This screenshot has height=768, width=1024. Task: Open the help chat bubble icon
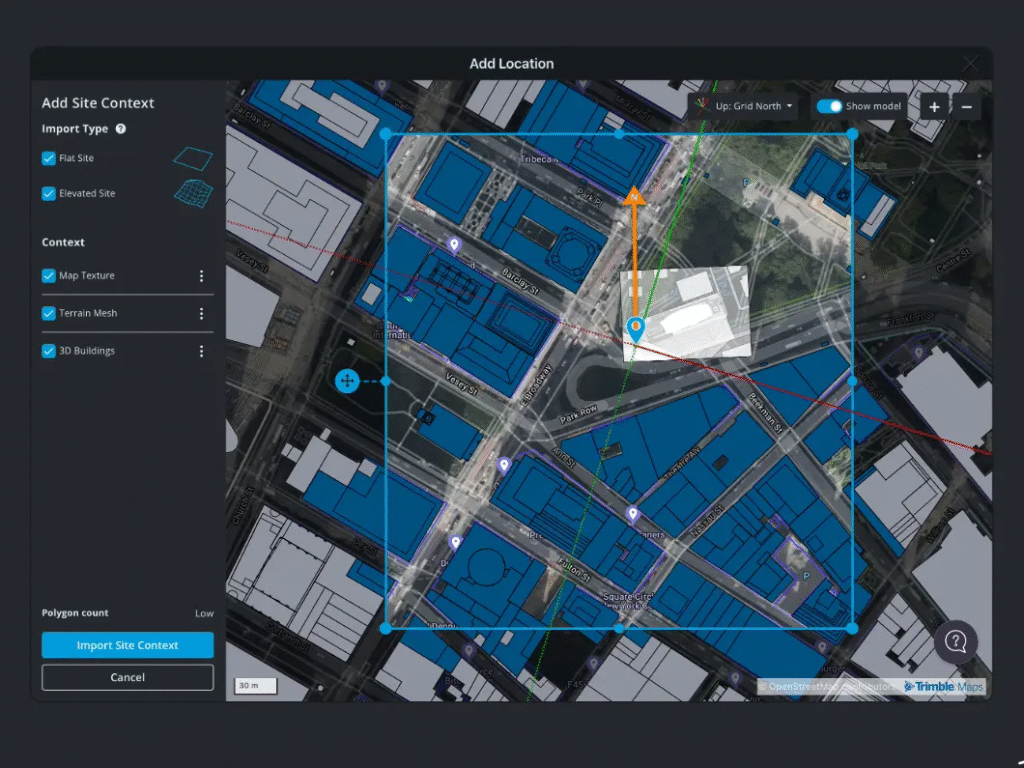point(956,641)
